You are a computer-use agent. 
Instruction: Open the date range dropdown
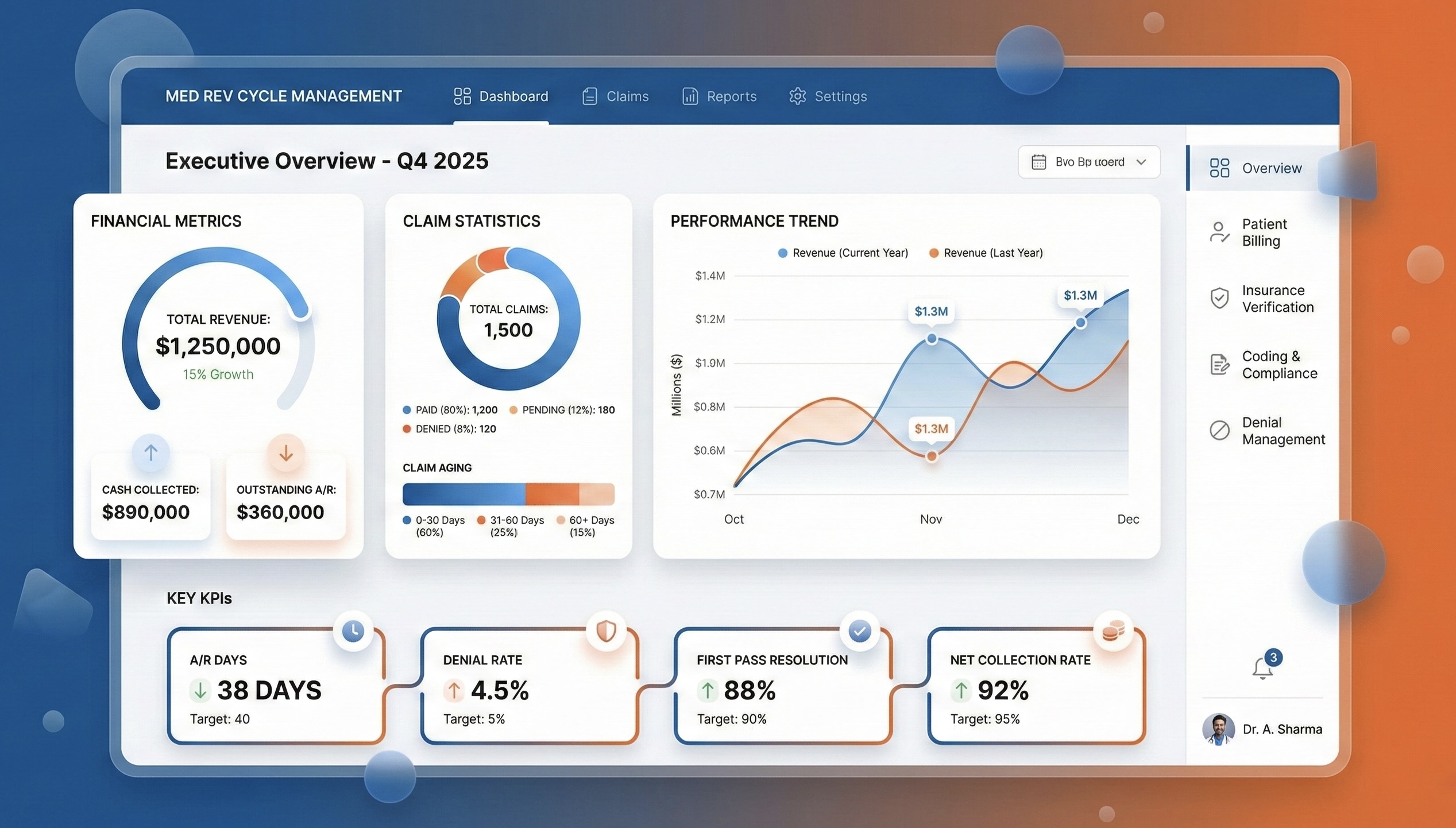pos(1088,162)
